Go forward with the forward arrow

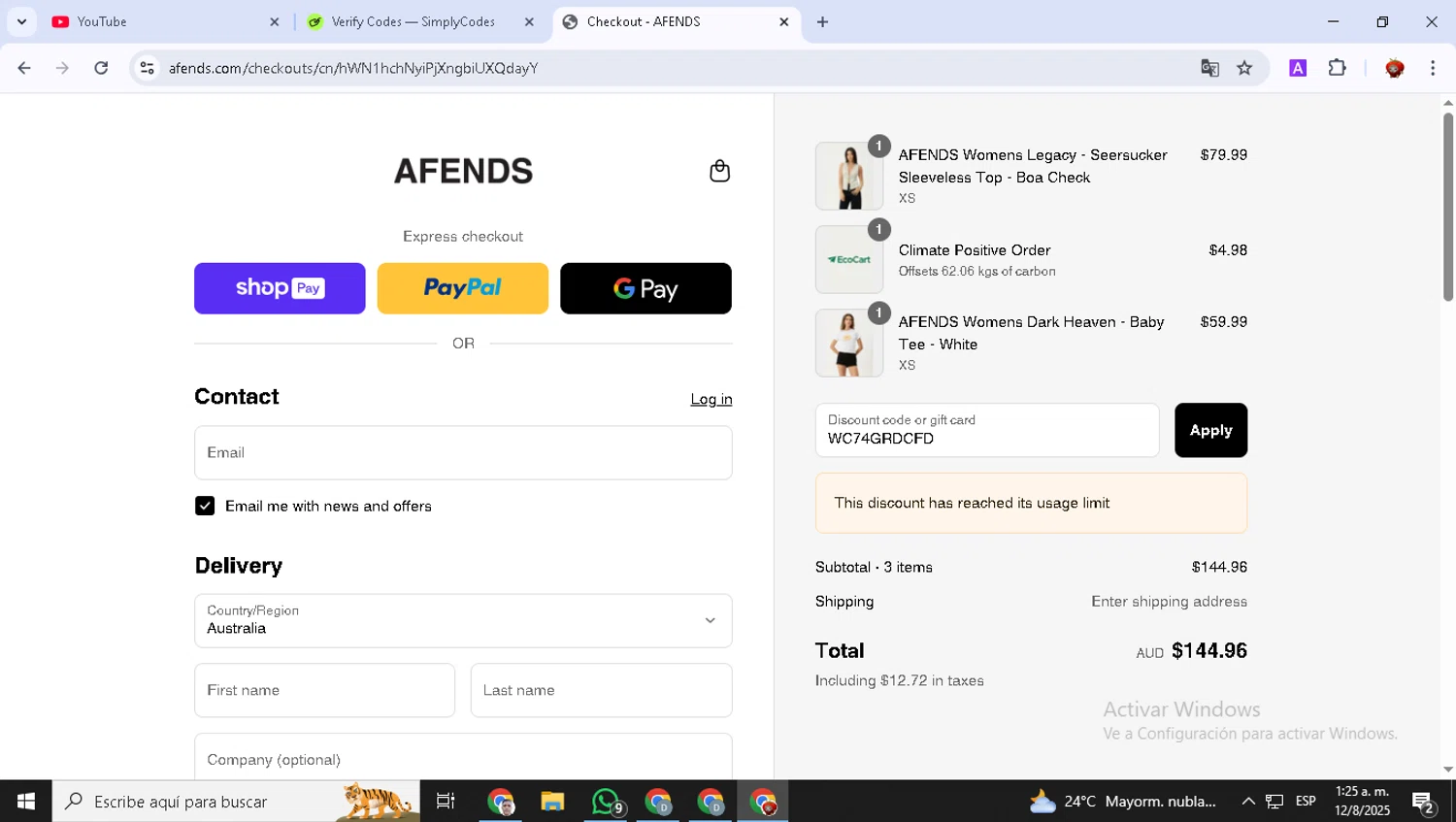pyautogui.click(x=62, y=68)
